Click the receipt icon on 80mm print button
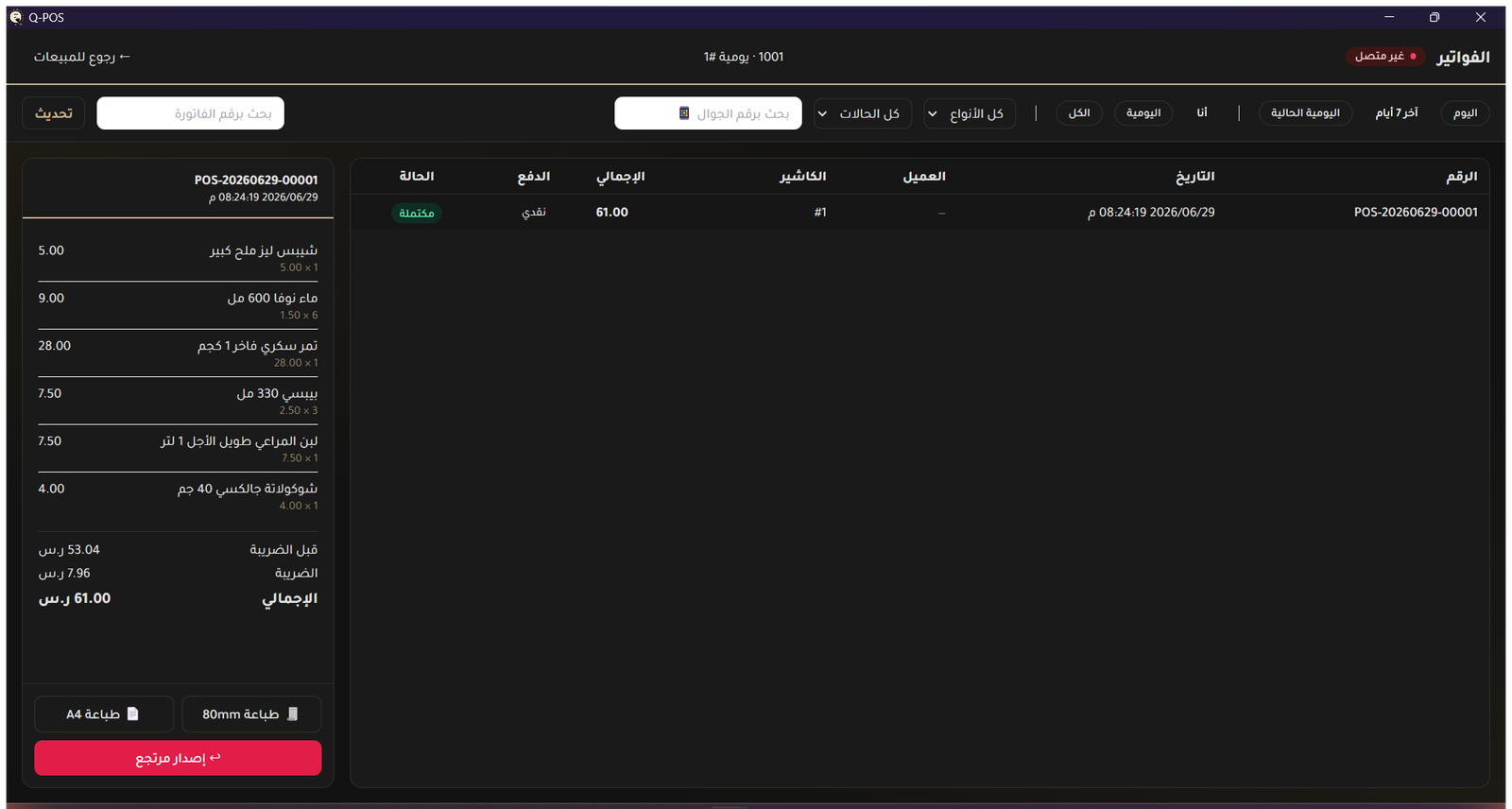The width and height of the screenshot is (1512, 809). click(293, 714)
